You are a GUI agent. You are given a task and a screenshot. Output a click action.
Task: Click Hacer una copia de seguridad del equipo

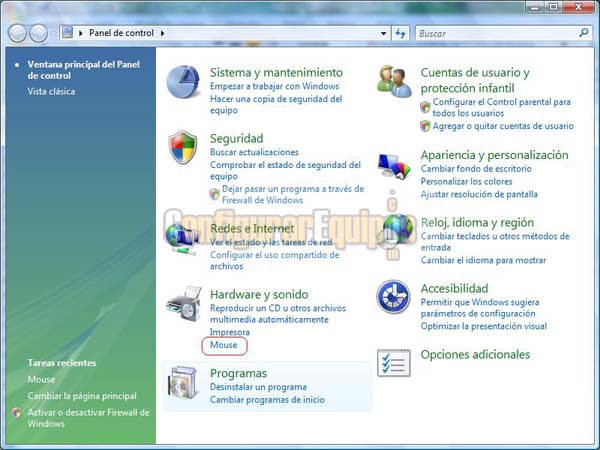tap(276, 104)
